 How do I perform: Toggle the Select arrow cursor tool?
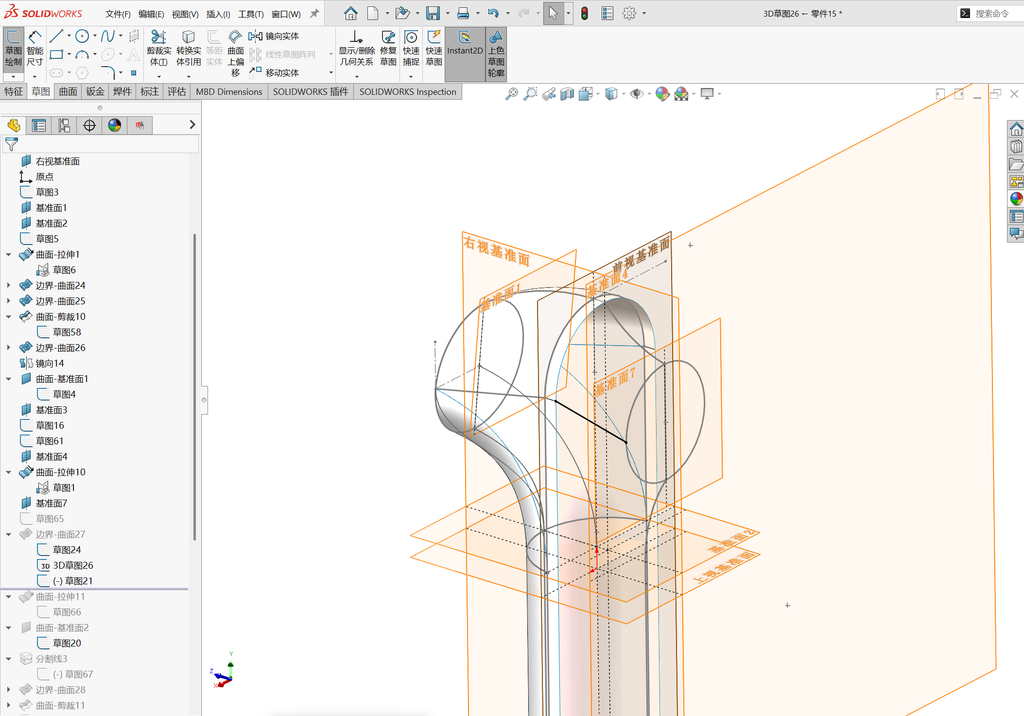552,13
